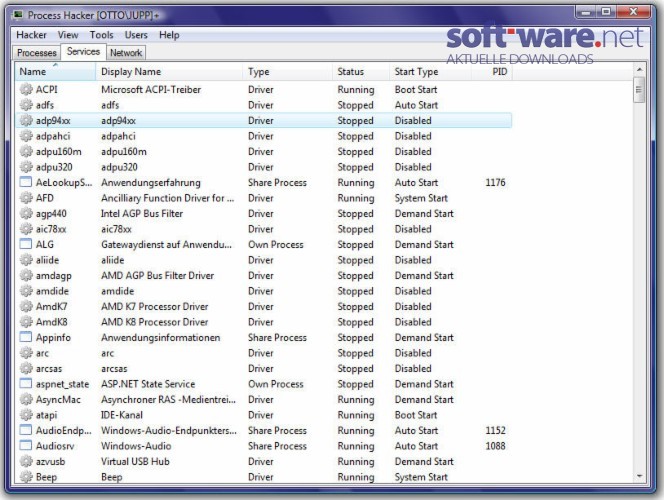The height and width of the screenshot is (500, 664).
Task: Open the Tools menu
Action: click(101, 35)
